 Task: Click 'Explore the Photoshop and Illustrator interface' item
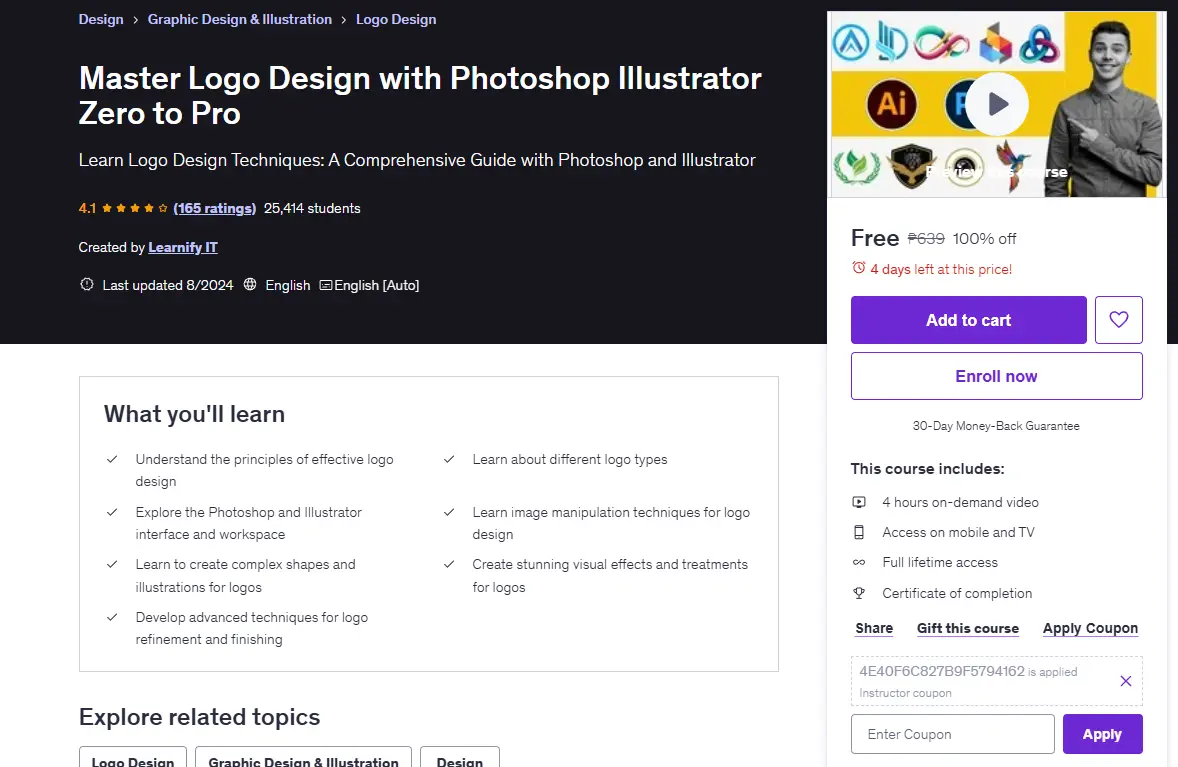click(249, 523)
